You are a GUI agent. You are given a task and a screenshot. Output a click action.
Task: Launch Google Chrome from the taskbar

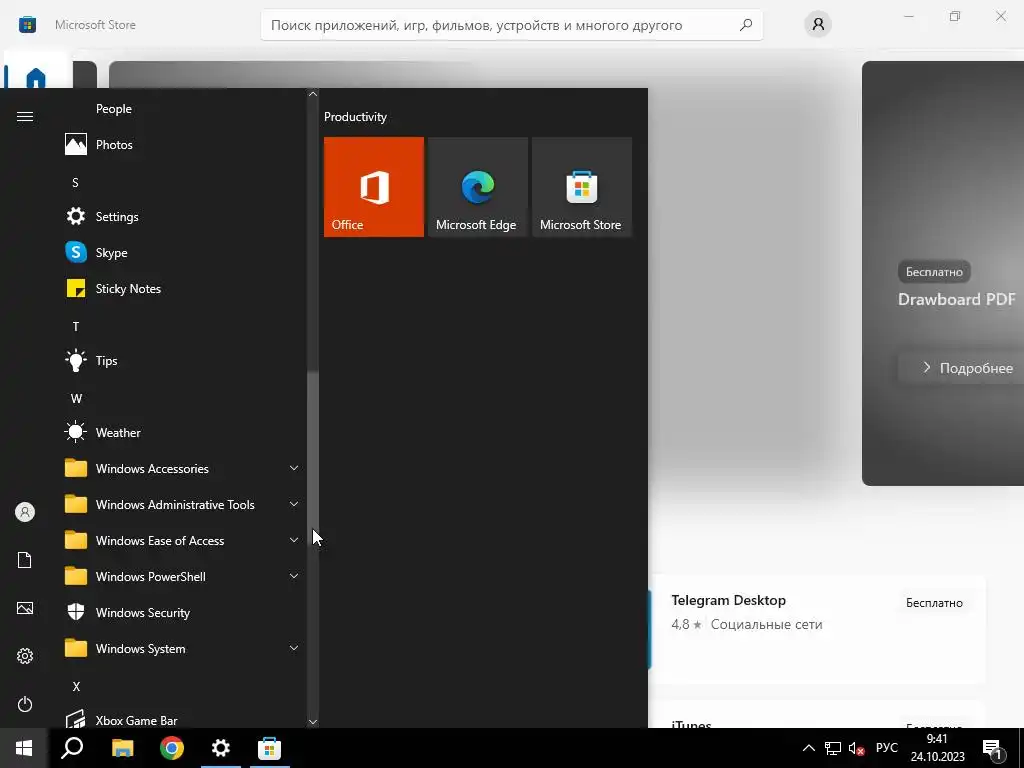point(172,748)
